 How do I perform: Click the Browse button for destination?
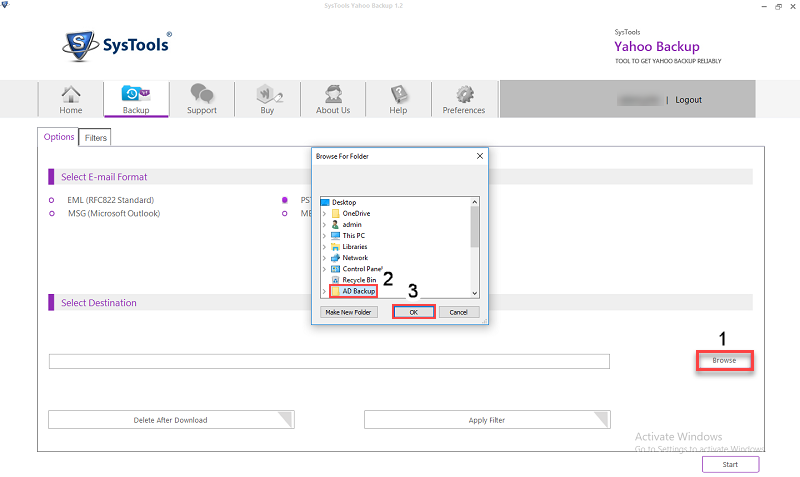coord(724,360)
